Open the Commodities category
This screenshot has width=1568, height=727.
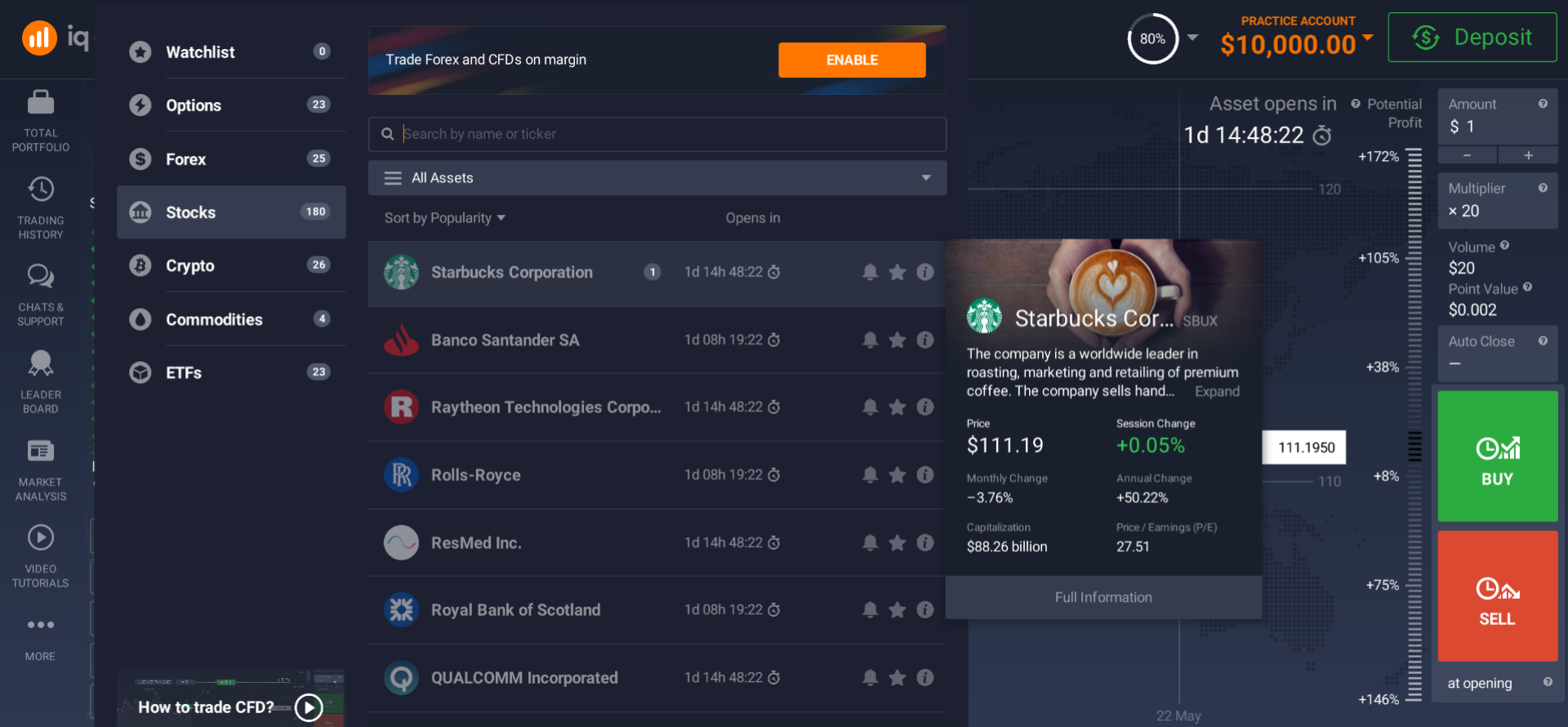pyautogui.click(x=231, y=319)
